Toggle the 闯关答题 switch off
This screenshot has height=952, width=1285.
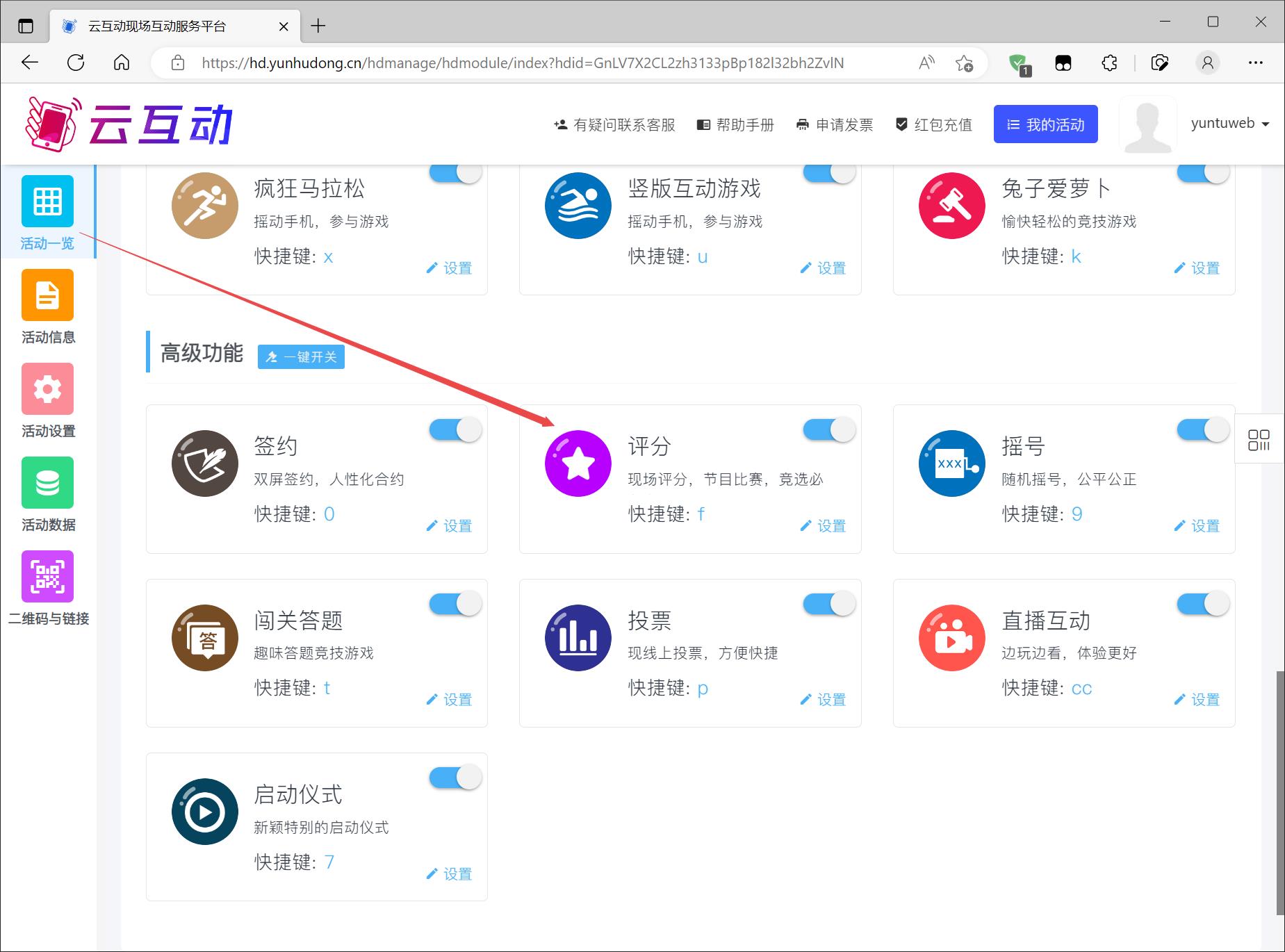455,604
